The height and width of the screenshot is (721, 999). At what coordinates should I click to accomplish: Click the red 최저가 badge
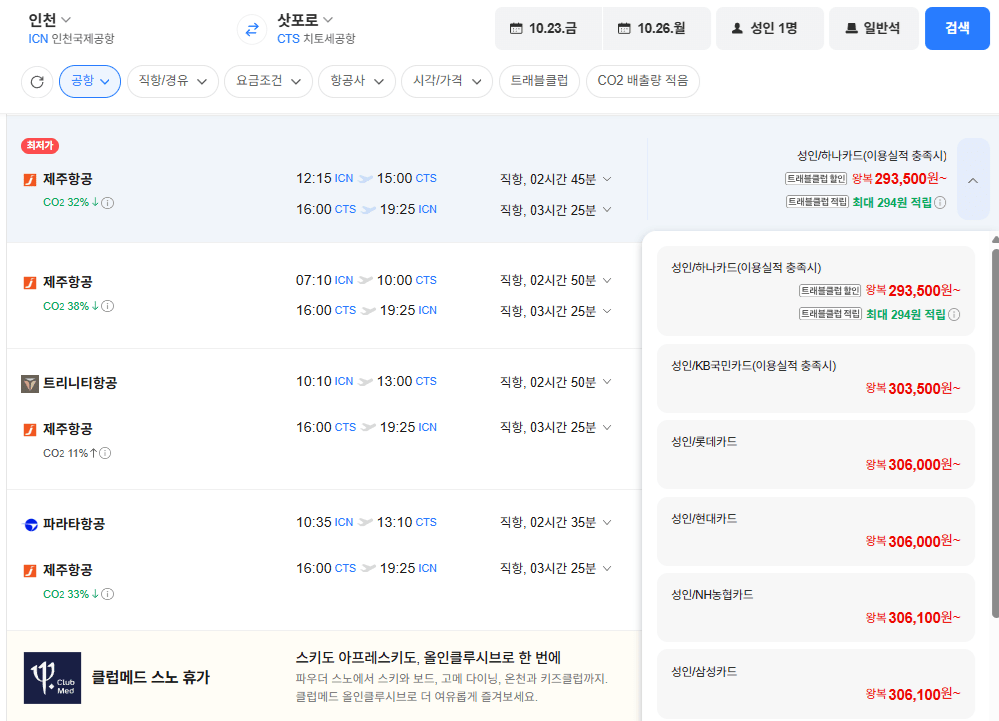pos(40,146)
